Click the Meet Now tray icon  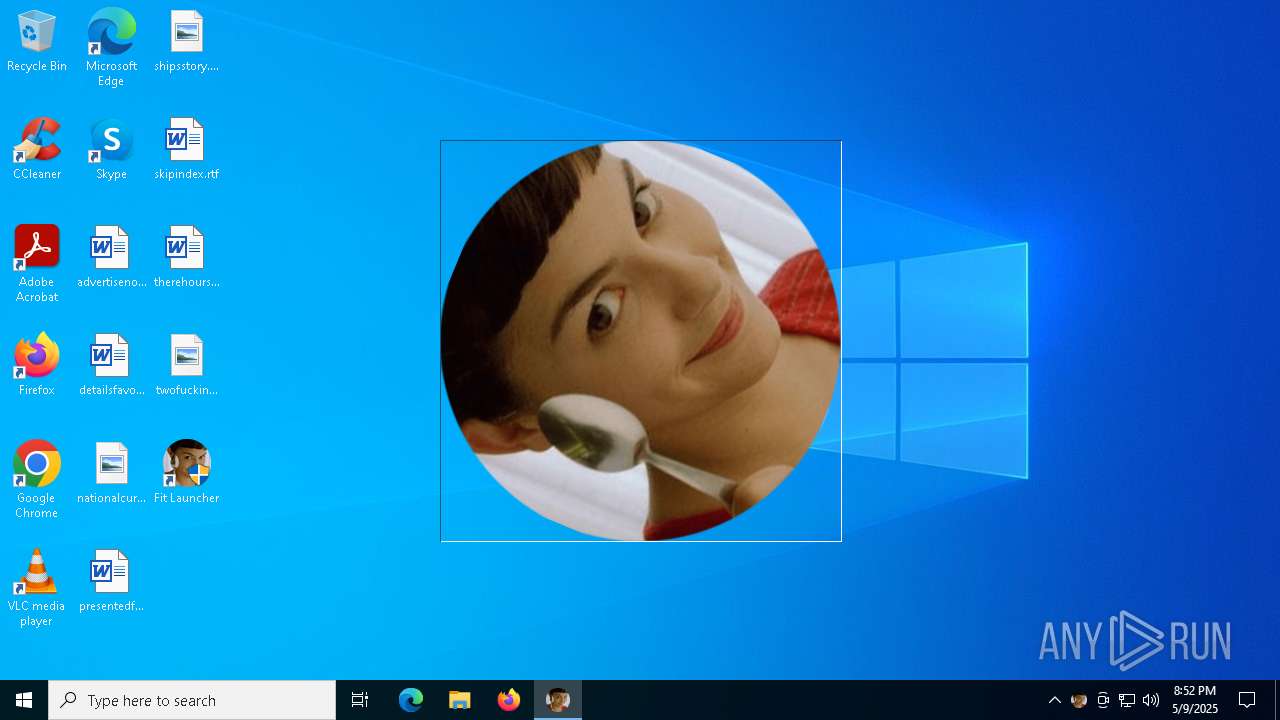[x=1103, y=700]
